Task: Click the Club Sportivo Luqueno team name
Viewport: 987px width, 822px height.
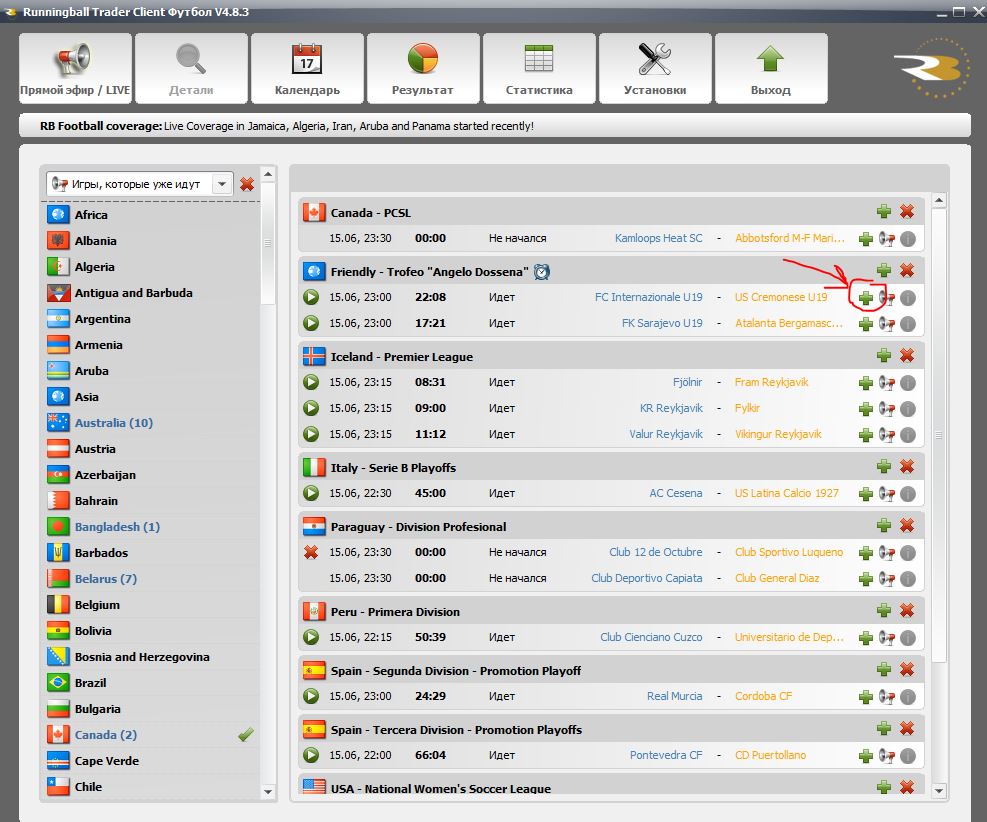Action: [789, 552]
